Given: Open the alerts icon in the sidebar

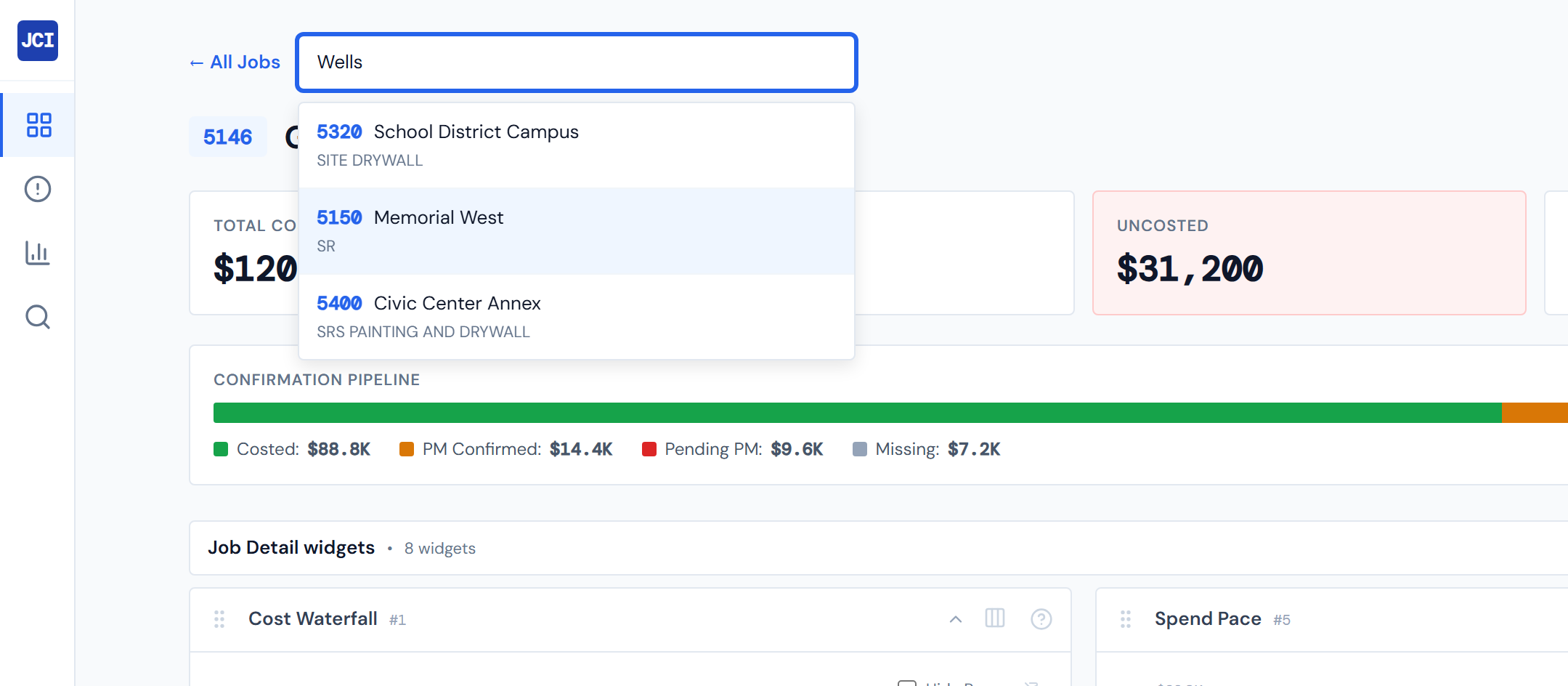Looking at the screenshot, I should (x=38, y=189).
